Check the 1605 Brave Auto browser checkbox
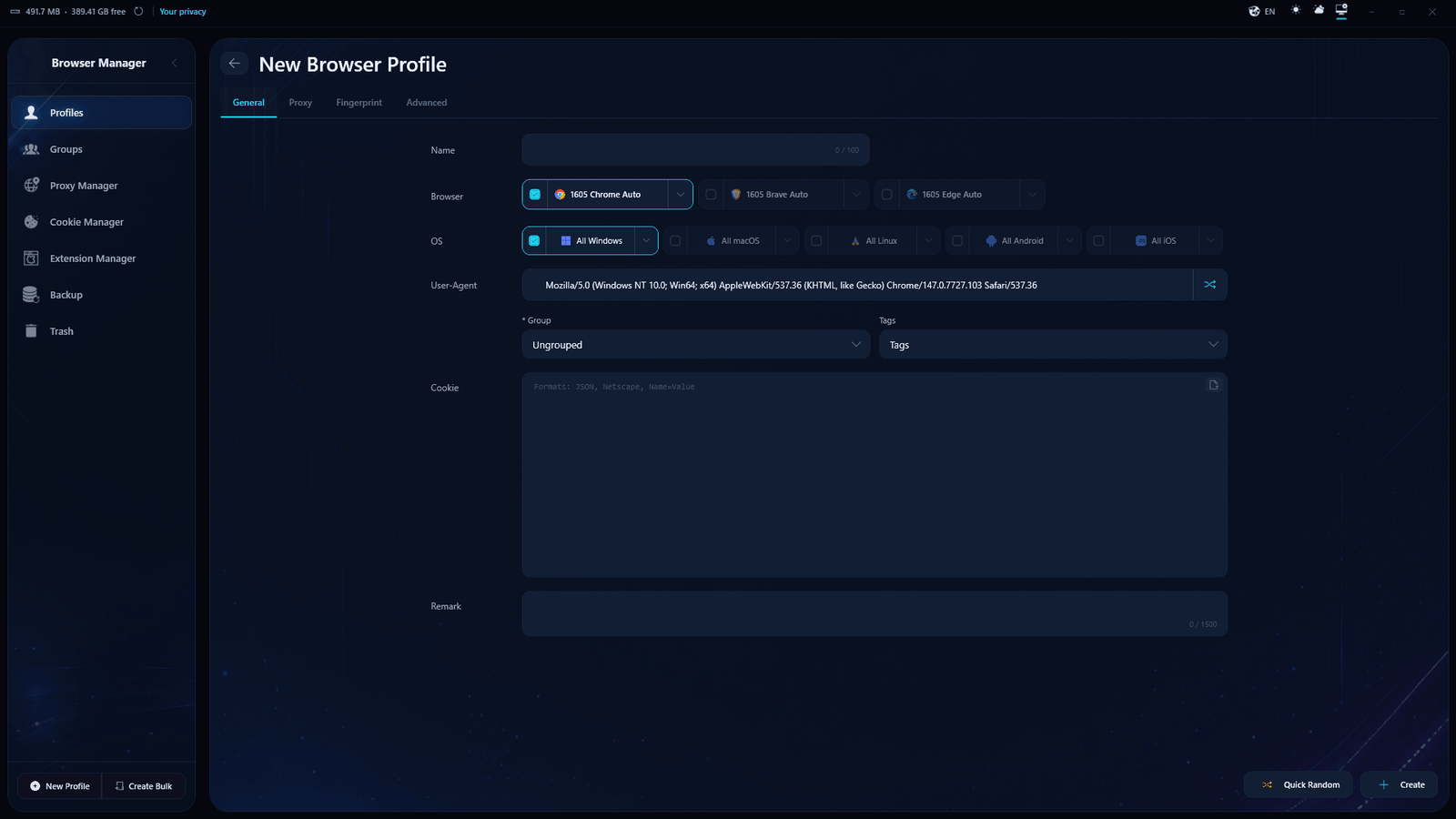The width and height of the screenshot is (1456, 819). coord(711,195)
